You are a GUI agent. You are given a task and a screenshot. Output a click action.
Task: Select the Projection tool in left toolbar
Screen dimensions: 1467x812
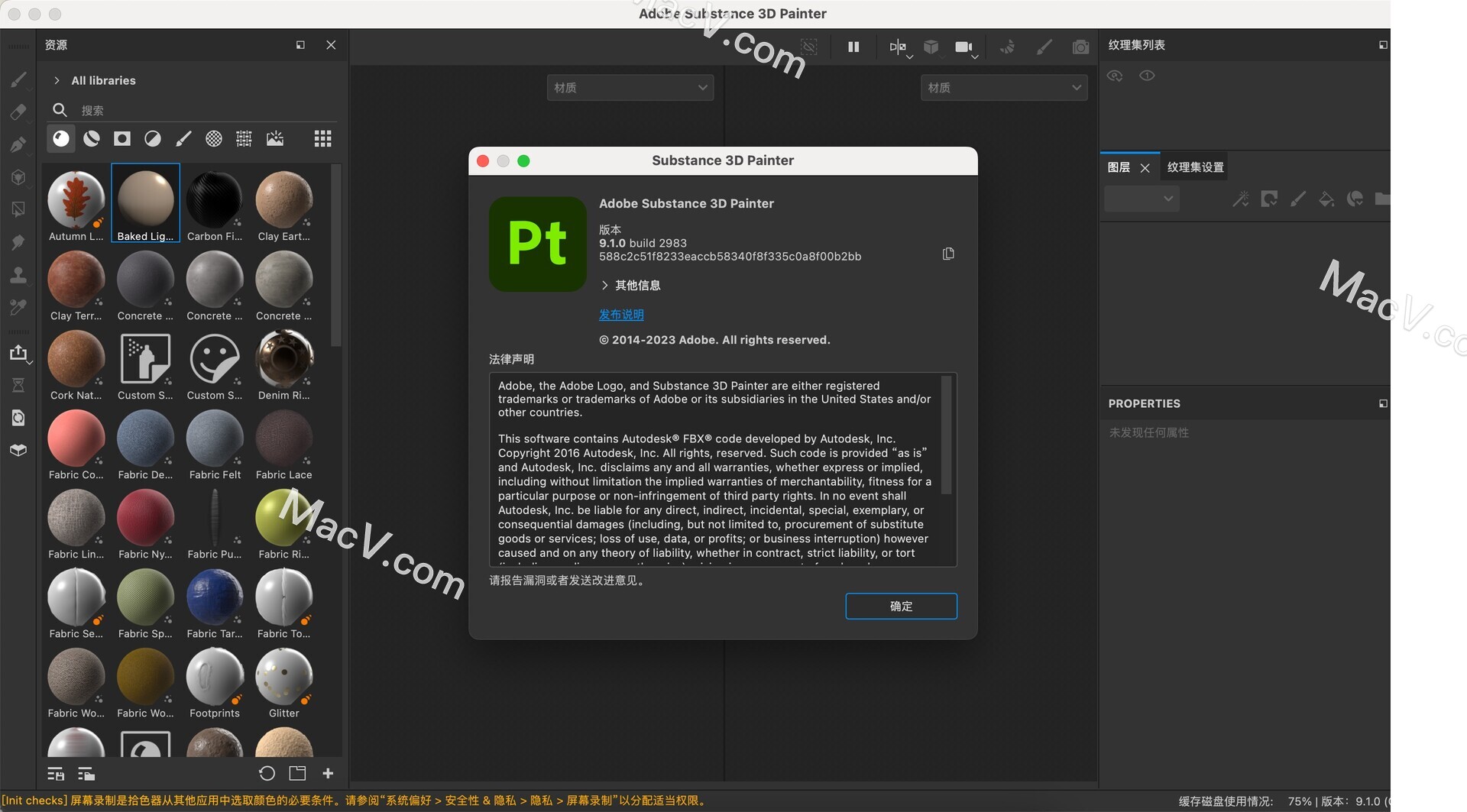point(18,144)
